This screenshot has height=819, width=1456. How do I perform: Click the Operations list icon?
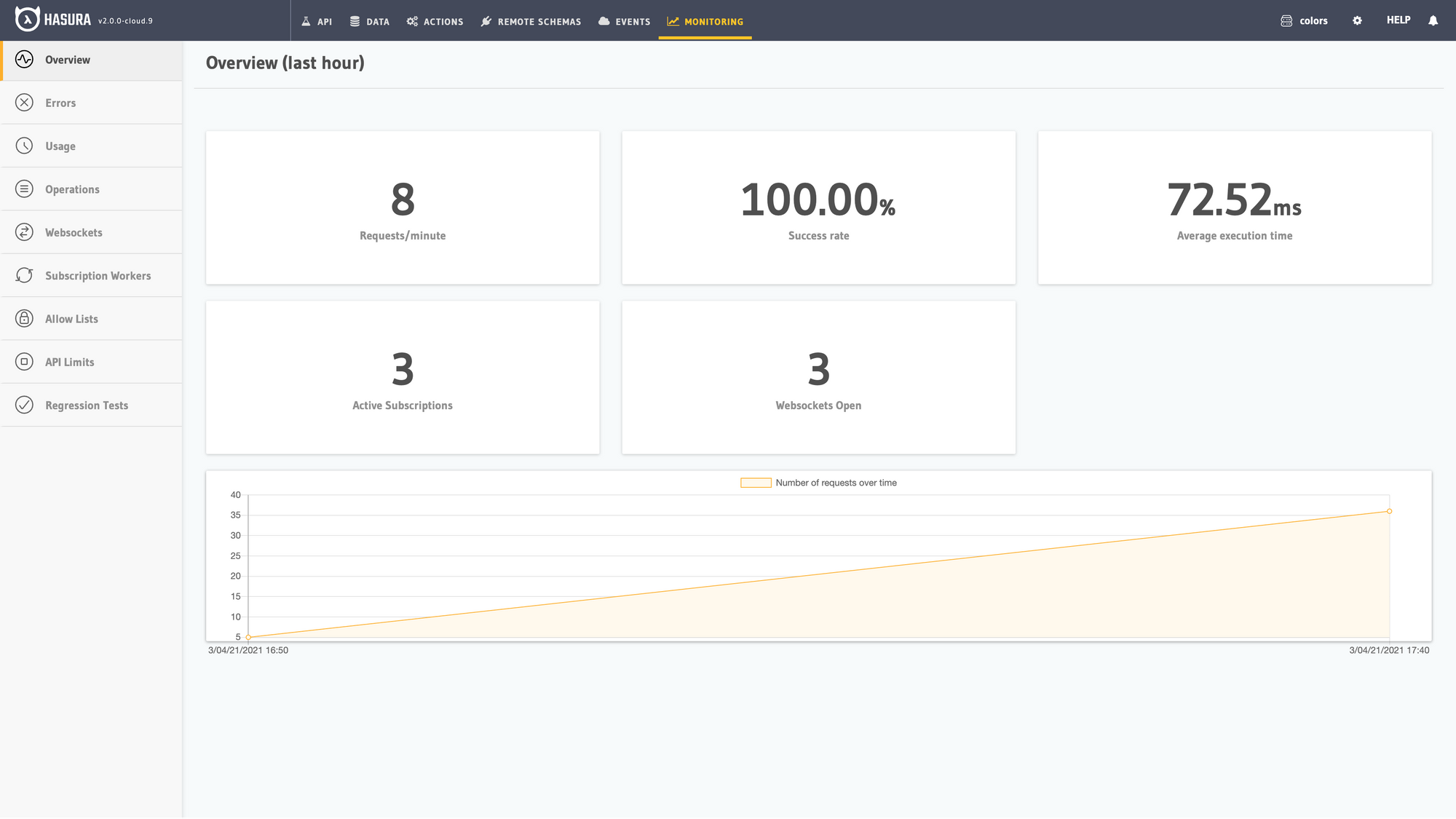pyautogui.click(x=24, y=189)
